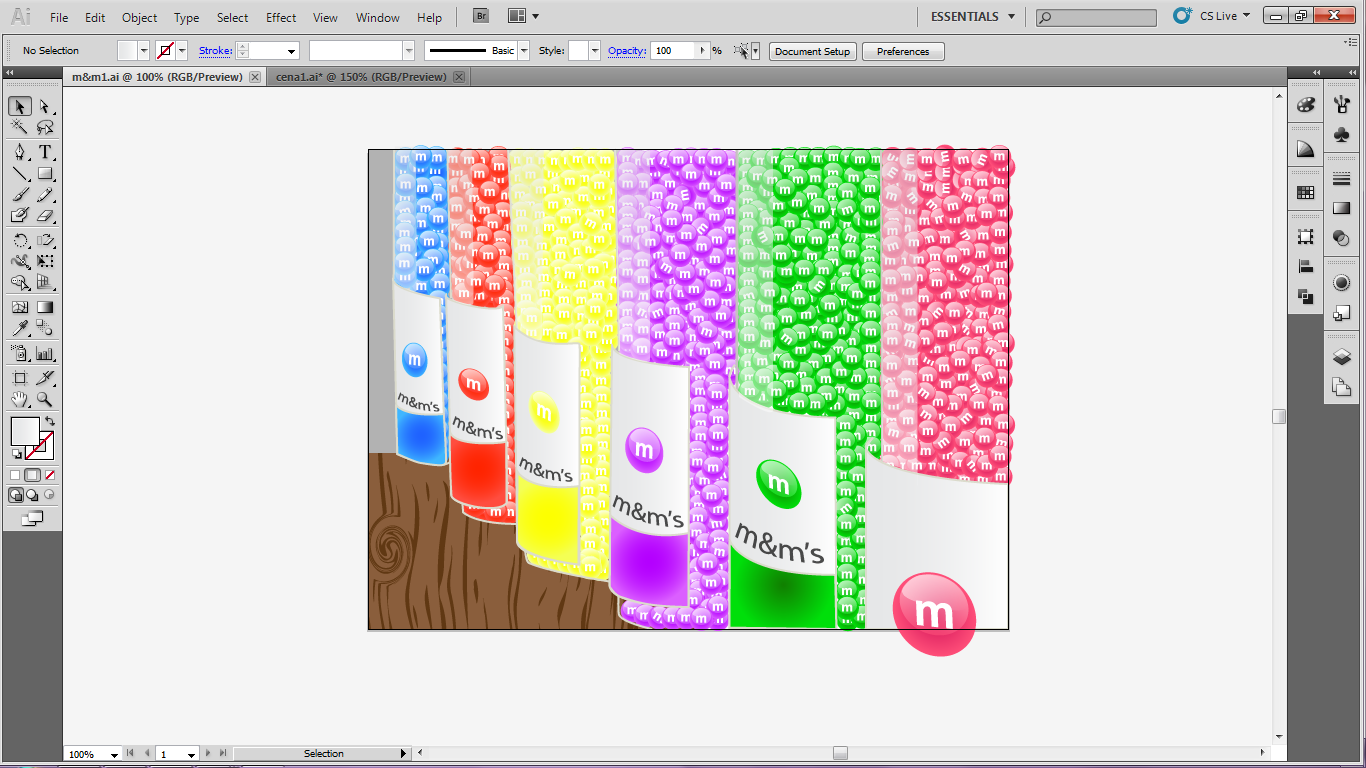Open the Brushes panel icon

[1342, 106]
